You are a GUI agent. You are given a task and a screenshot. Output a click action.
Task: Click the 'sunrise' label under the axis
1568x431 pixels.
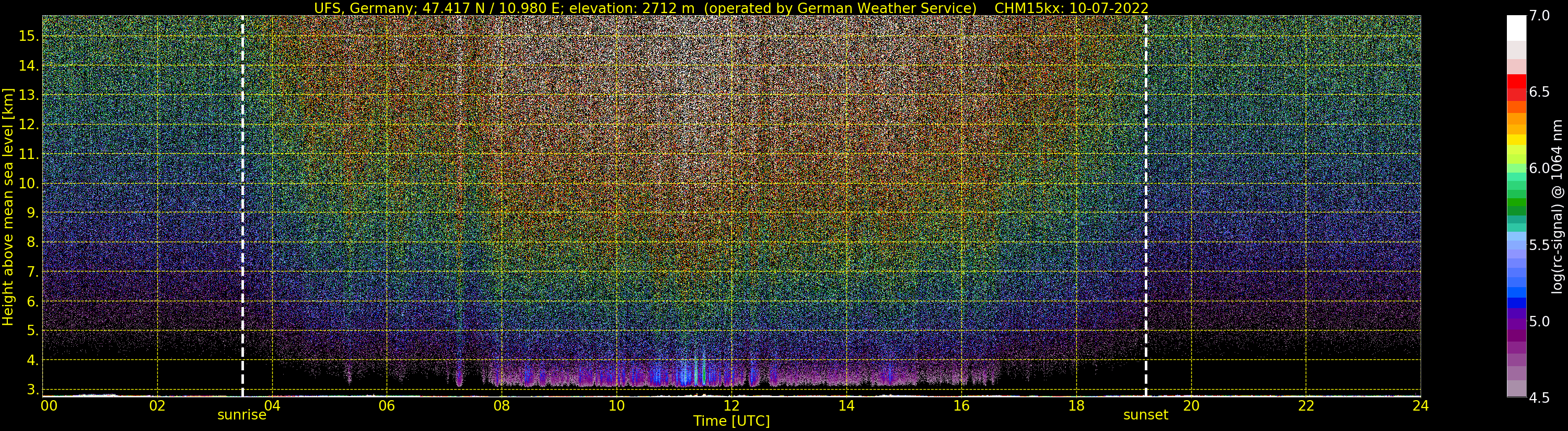tap(241, 415)
